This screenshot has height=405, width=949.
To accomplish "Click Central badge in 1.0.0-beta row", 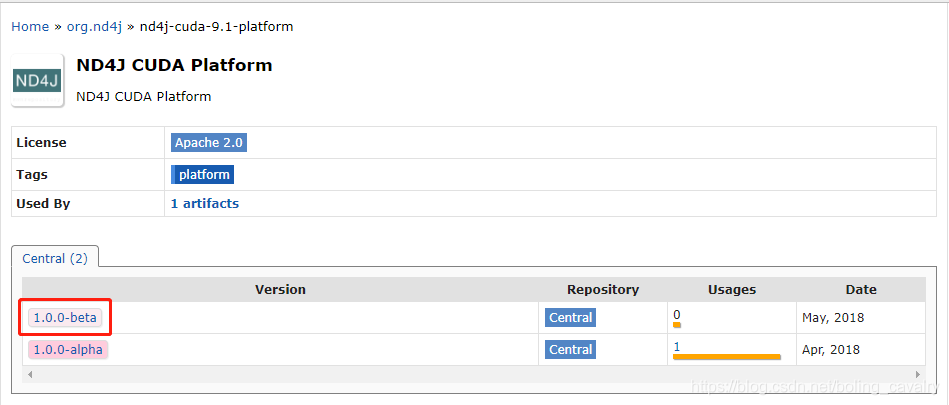I will pos(570,318).
